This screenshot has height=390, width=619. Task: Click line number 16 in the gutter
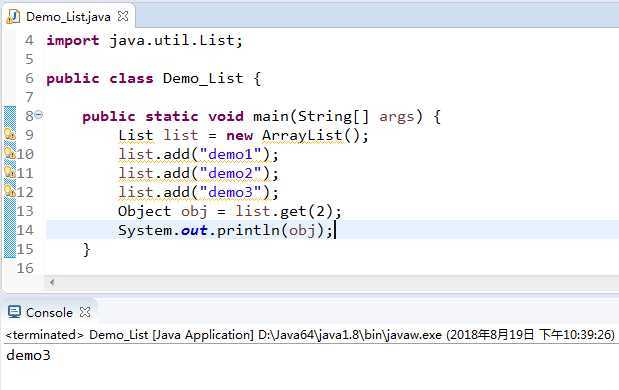(25, 268)
